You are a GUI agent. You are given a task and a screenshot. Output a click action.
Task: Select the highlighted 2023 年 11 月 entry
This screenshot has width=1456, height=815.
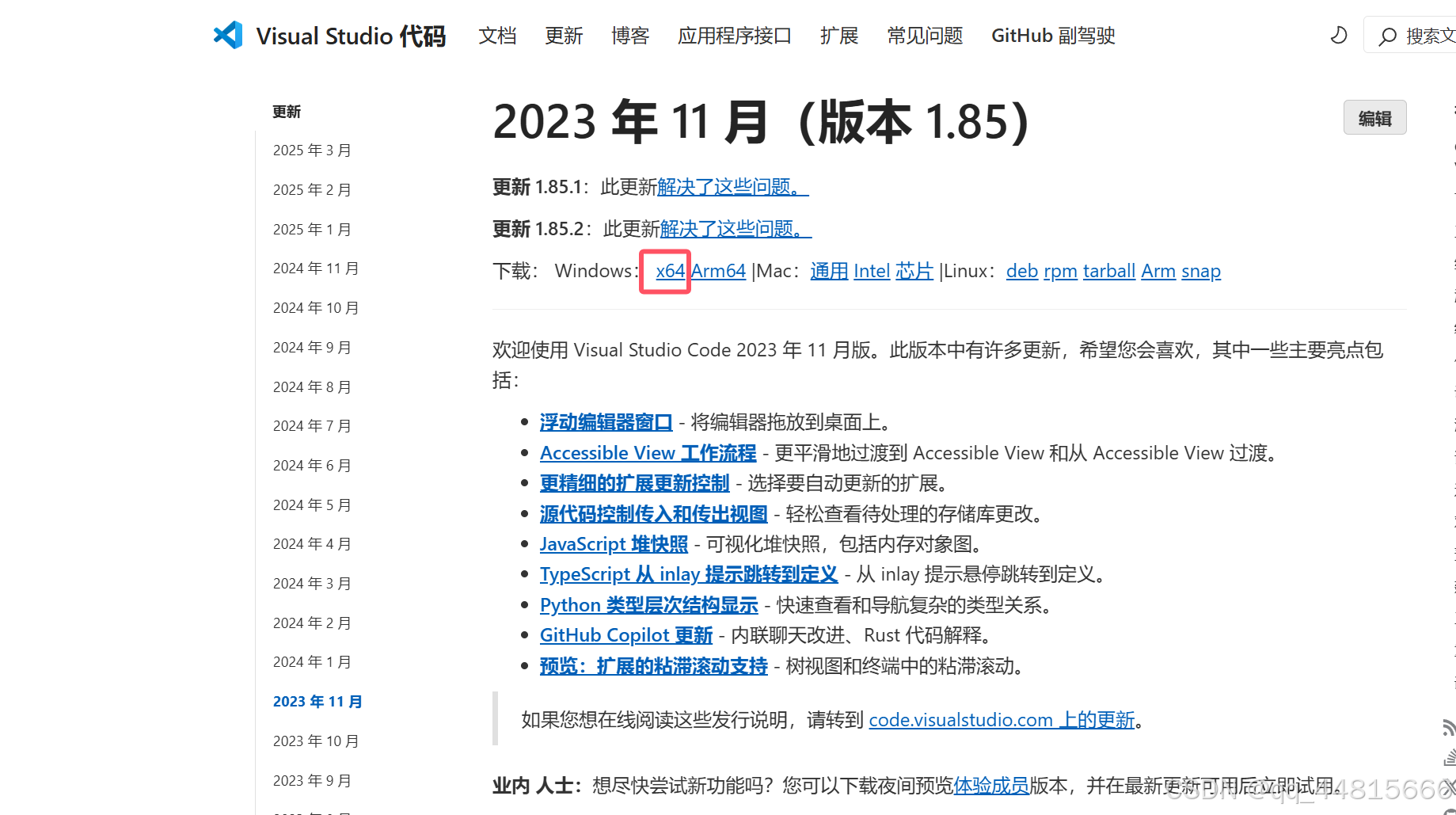[x=317, y=702]
